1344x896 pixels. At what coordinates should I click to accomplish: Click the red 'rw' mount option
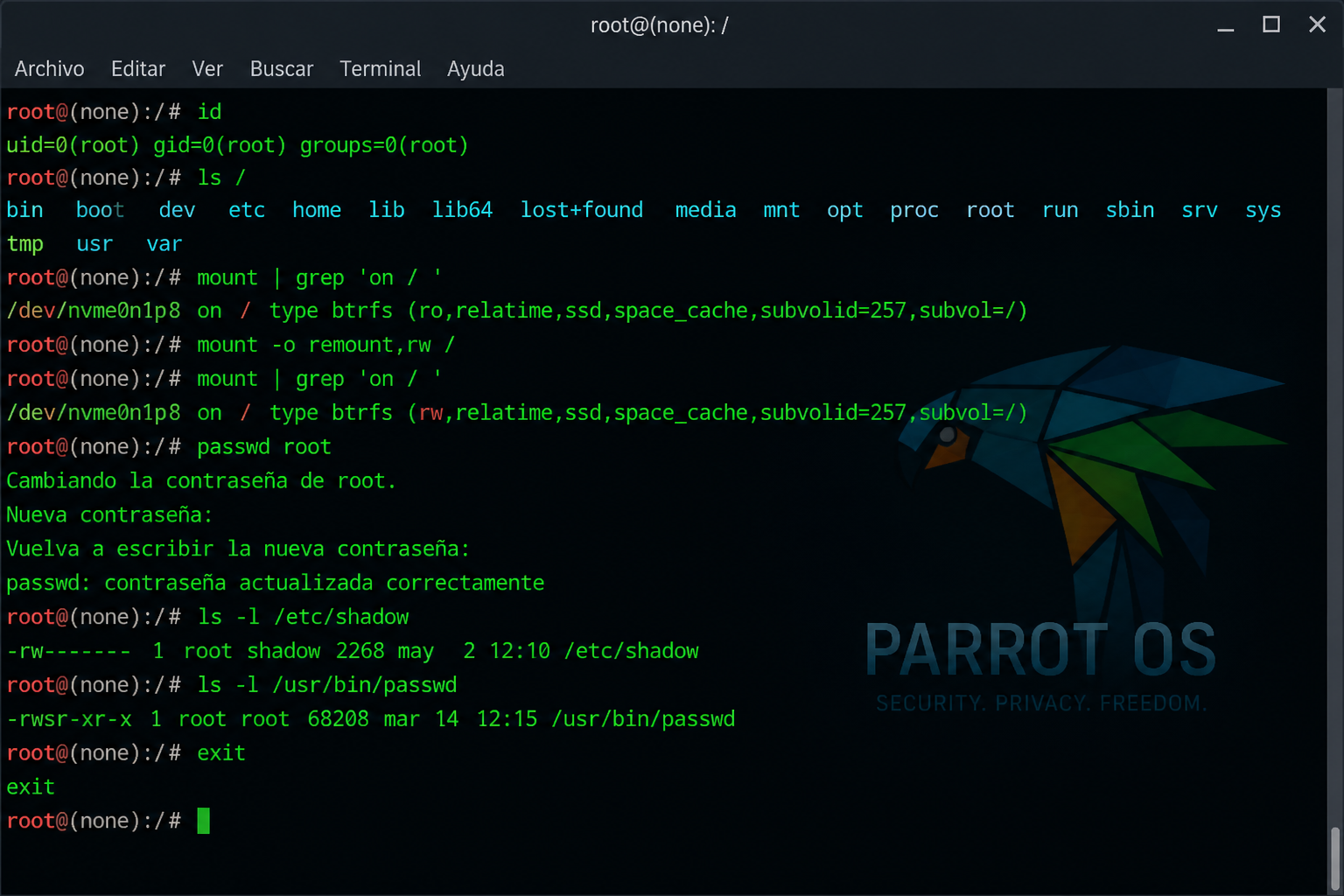[x=431, y=413]
